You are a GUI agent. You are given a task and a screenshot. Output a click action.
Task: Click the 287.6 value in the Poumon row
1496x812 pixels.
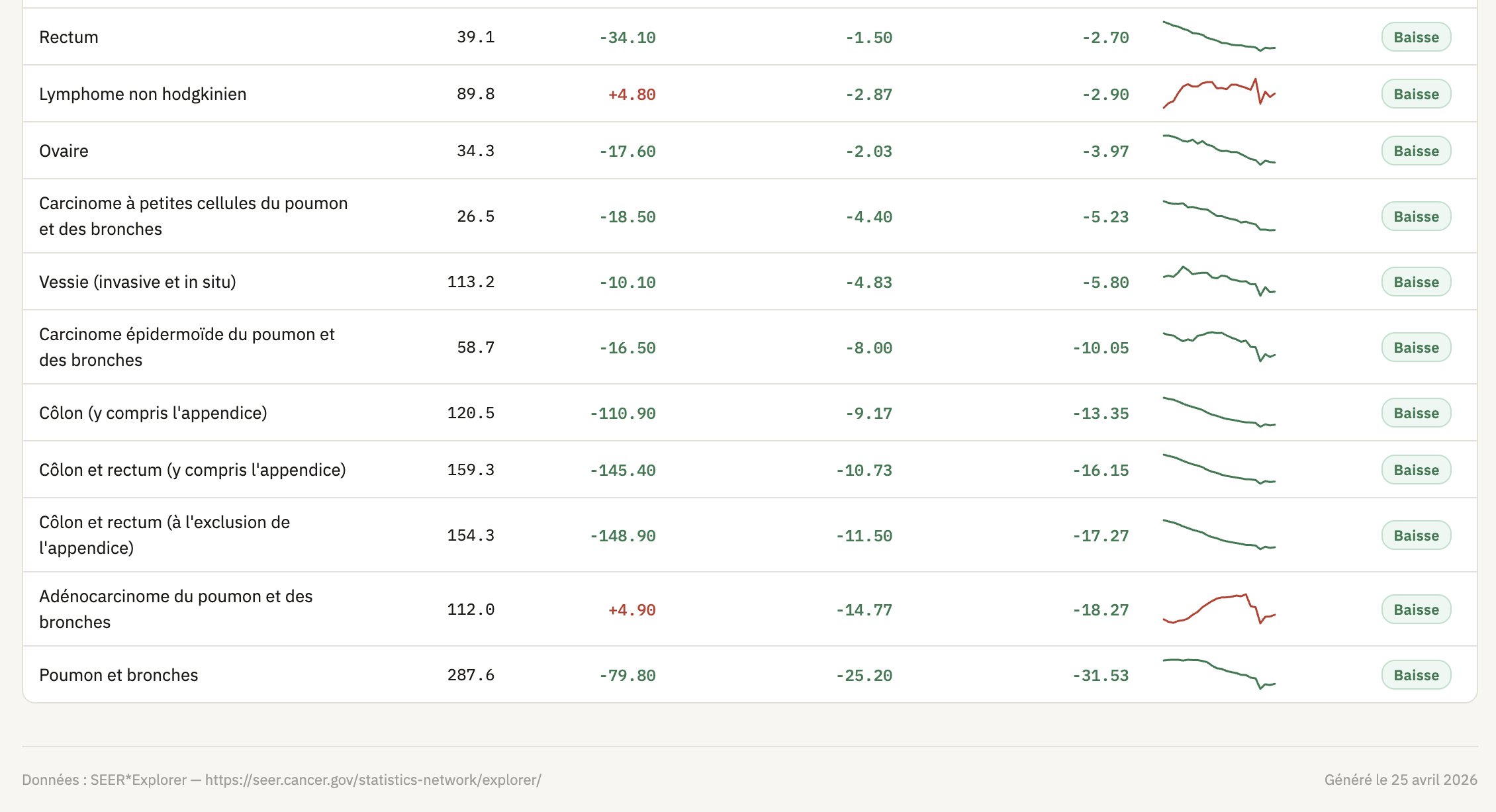(471, 675)
